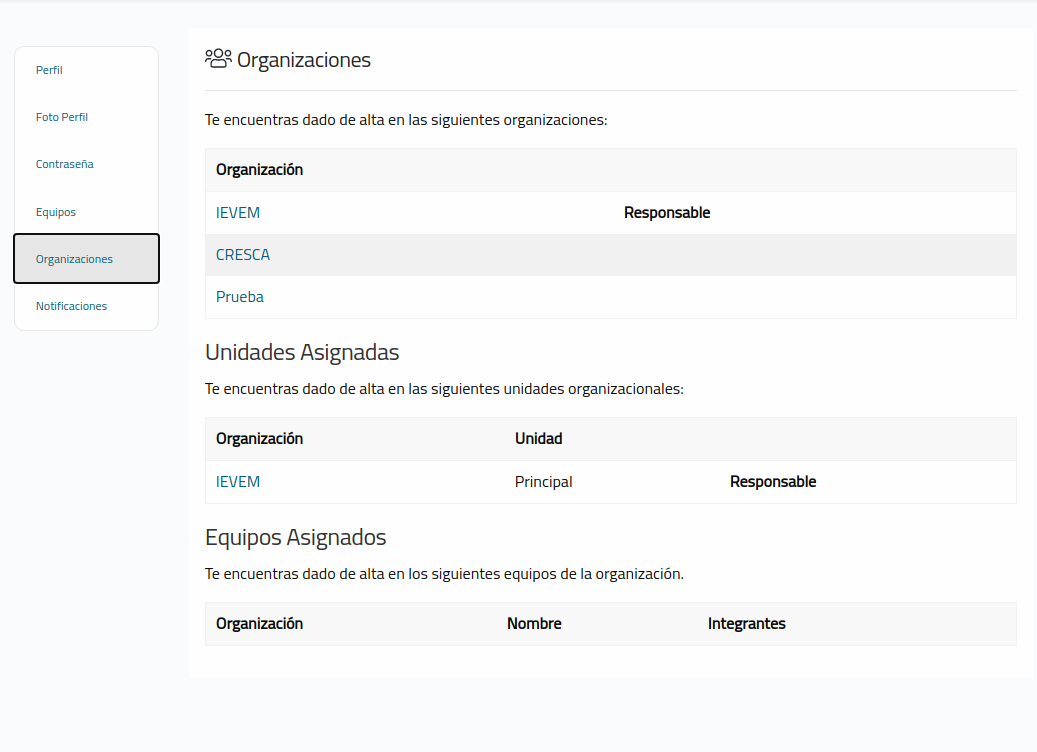Click the Unidad column header
Viewport: 1037px width, 752px height.
tap(538, 439)
